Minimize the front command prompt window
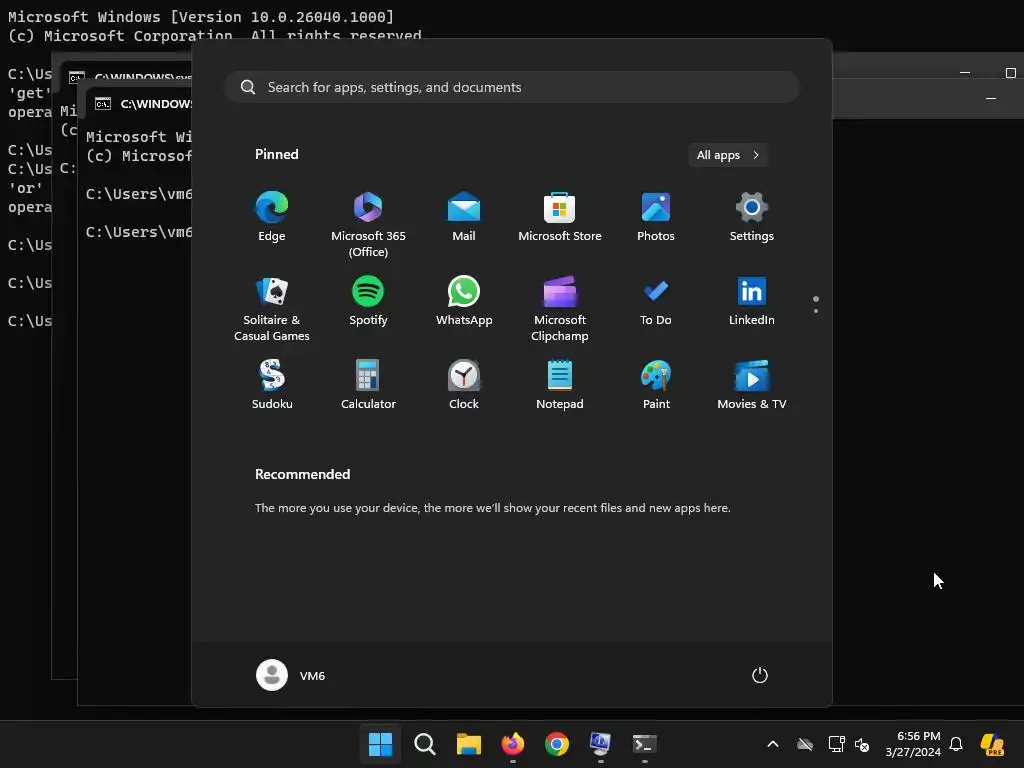 click(x=991, y=99)
